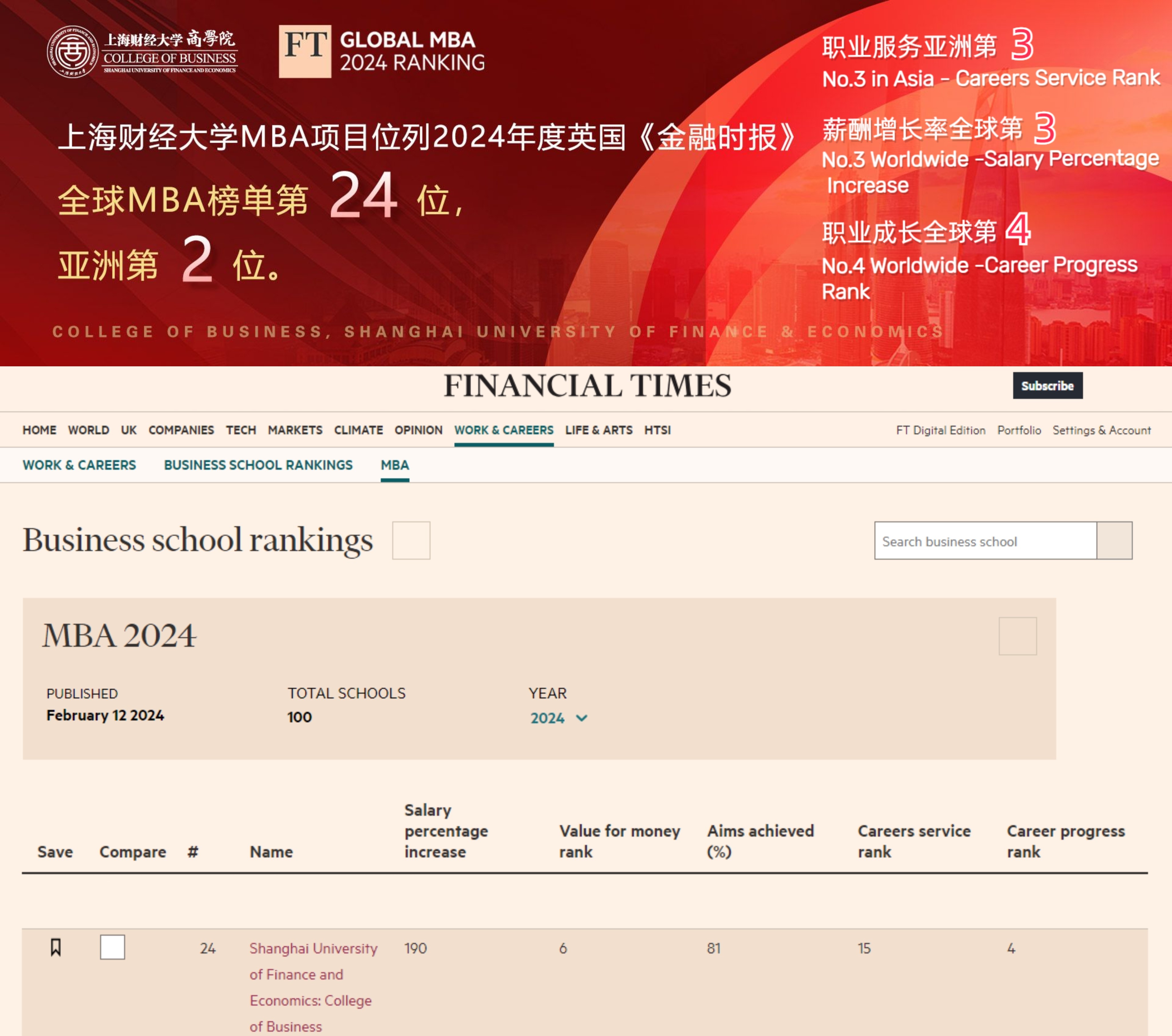1172x1036 pixels.
Task: Open the Portfolio link
Action: coord(1019,430)
